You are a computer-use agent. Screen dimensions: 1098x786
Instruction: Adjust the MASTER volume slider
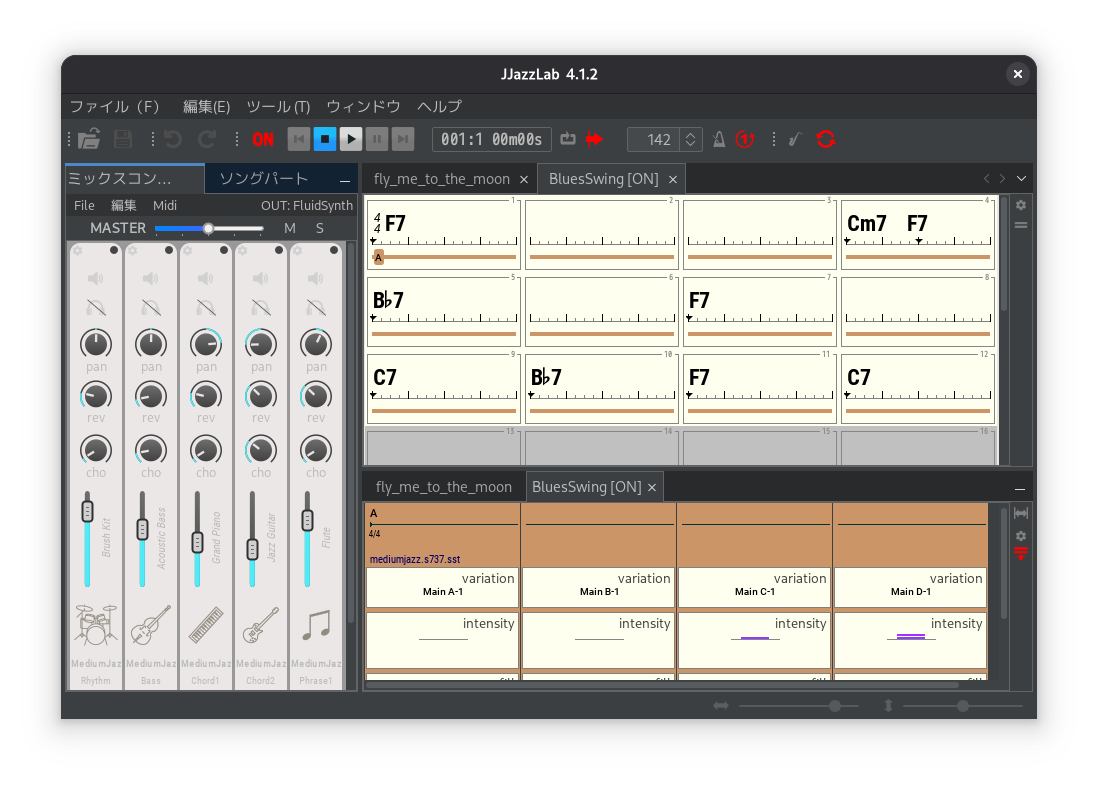(209, 228)
